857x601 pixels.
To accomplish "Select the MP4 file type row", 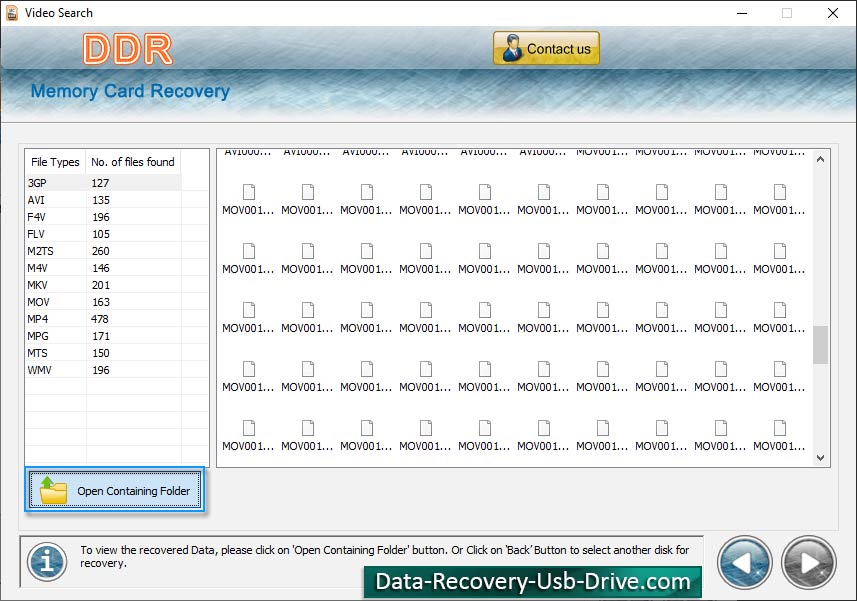I will tap(103, 319).
